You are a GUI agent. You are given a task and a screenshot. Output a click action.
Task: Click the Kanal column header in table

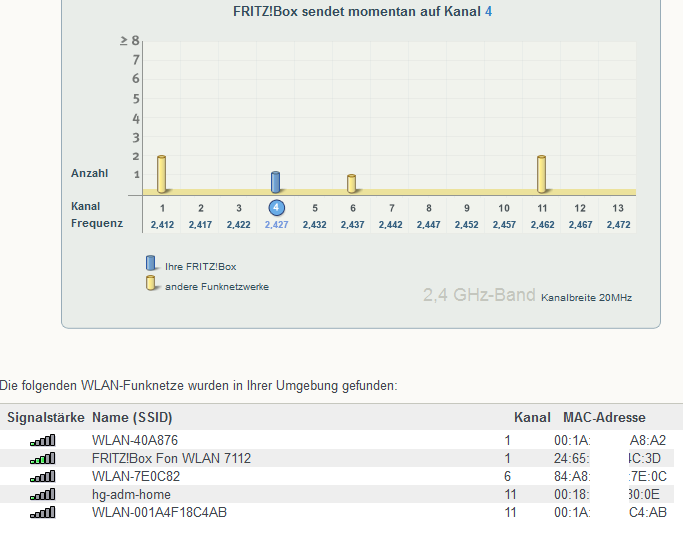click(x=532, y=417)
